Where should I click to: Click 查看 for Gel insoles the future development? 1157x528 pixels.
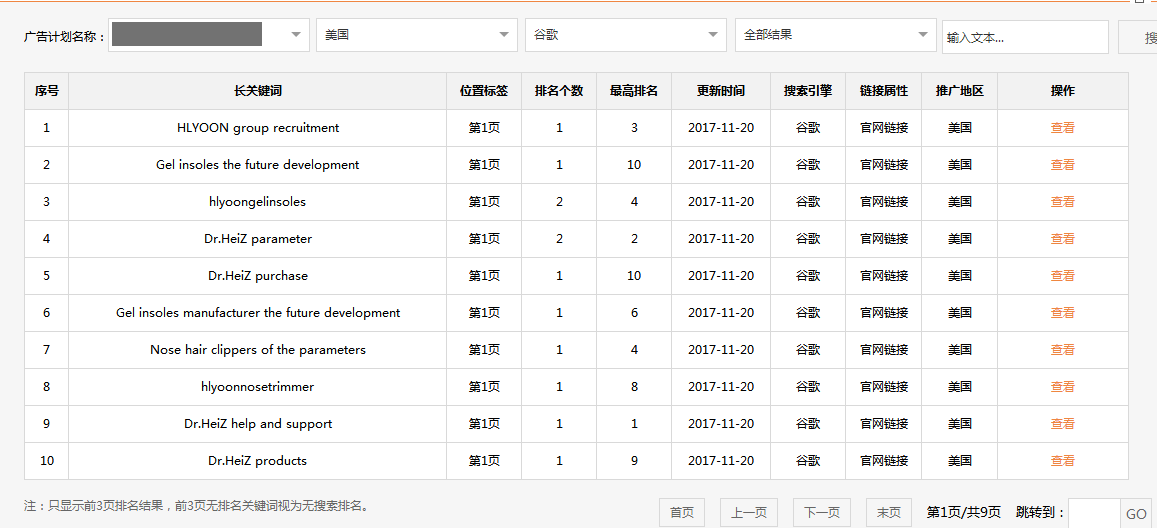coord(1063,164)
